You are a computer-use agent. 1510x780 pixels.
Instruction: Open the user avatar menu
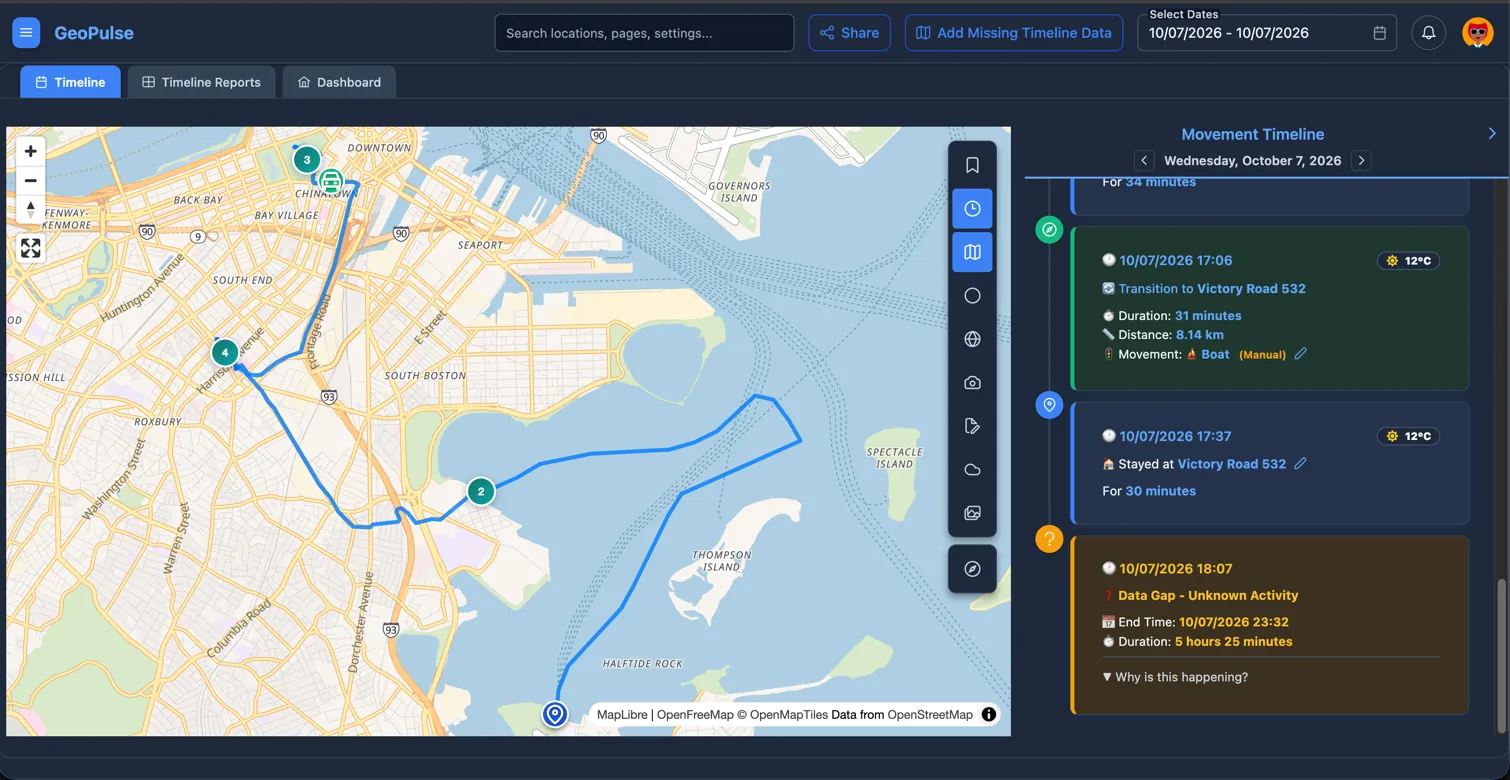[1477, 33]
